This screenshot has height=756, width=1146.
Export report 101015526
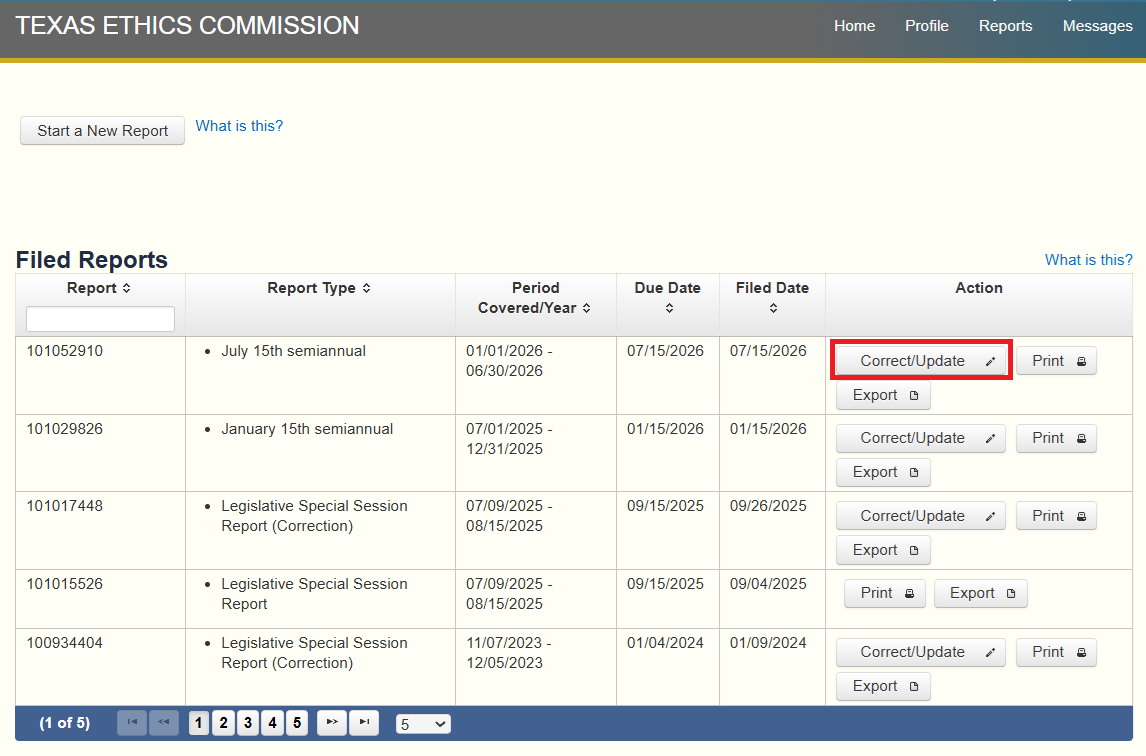(981, 593)
